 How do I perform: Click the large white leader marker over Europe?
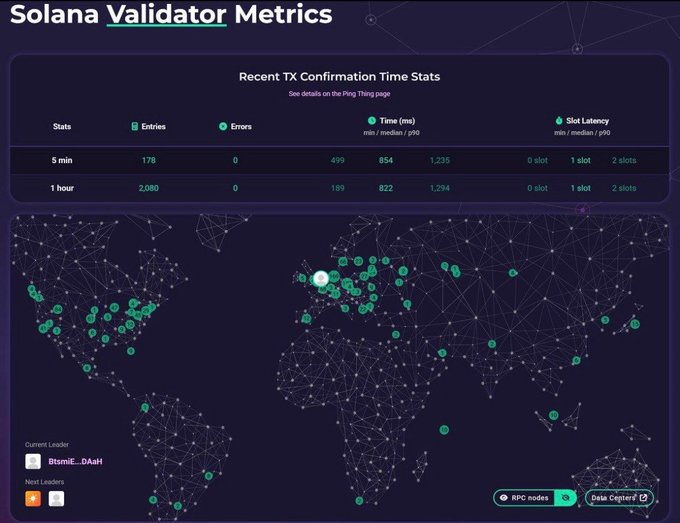(x=321, y=278)
